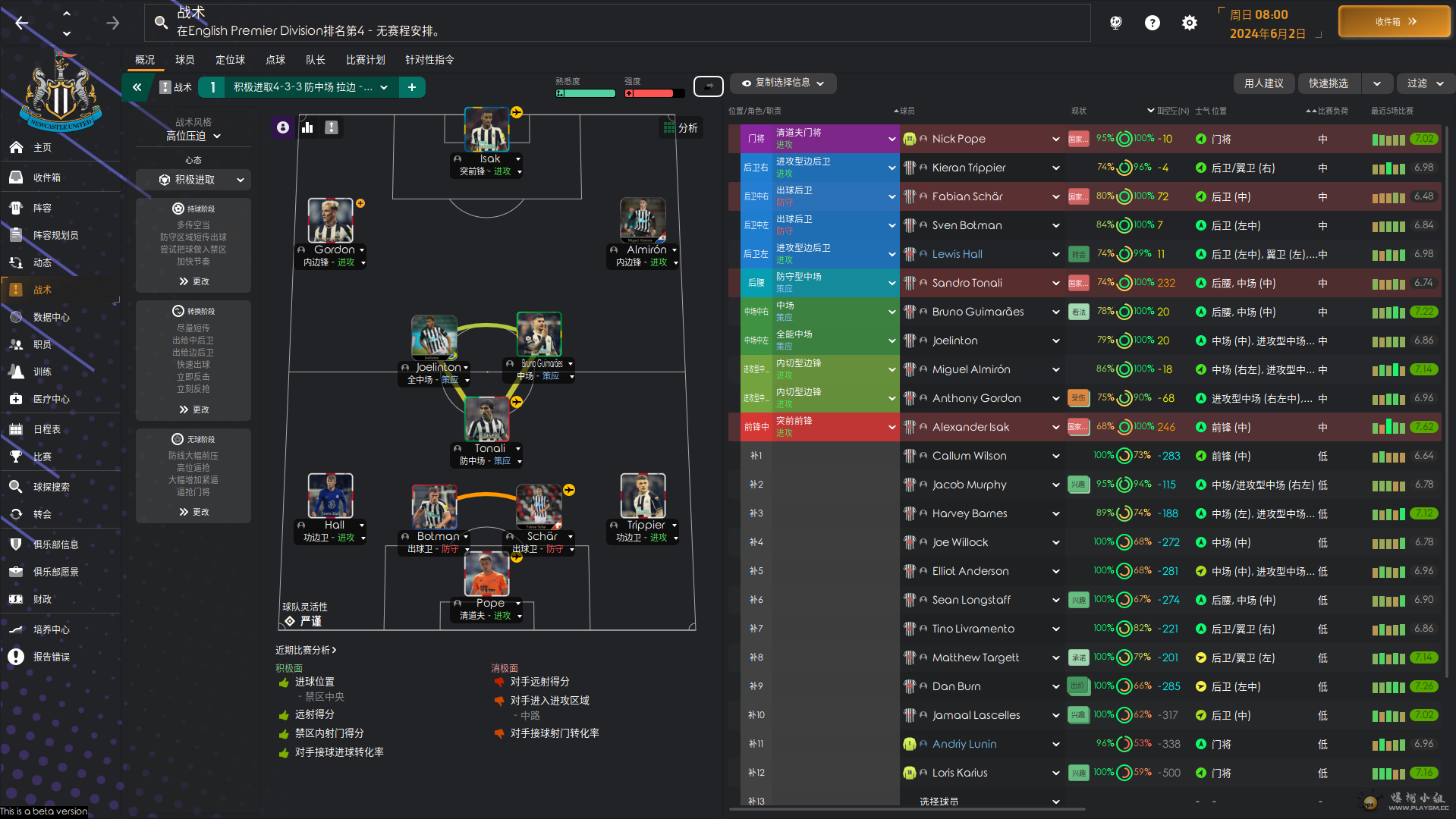Add a new tactic with plus button
This screenshot has height=819, width=1456.
point(412,87)
